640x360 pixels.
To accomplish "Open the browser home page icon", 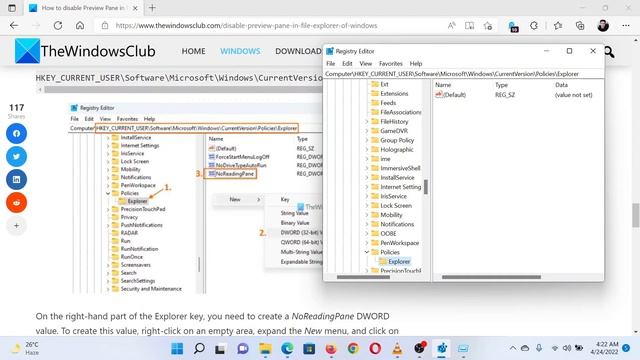I will (80, 25).
